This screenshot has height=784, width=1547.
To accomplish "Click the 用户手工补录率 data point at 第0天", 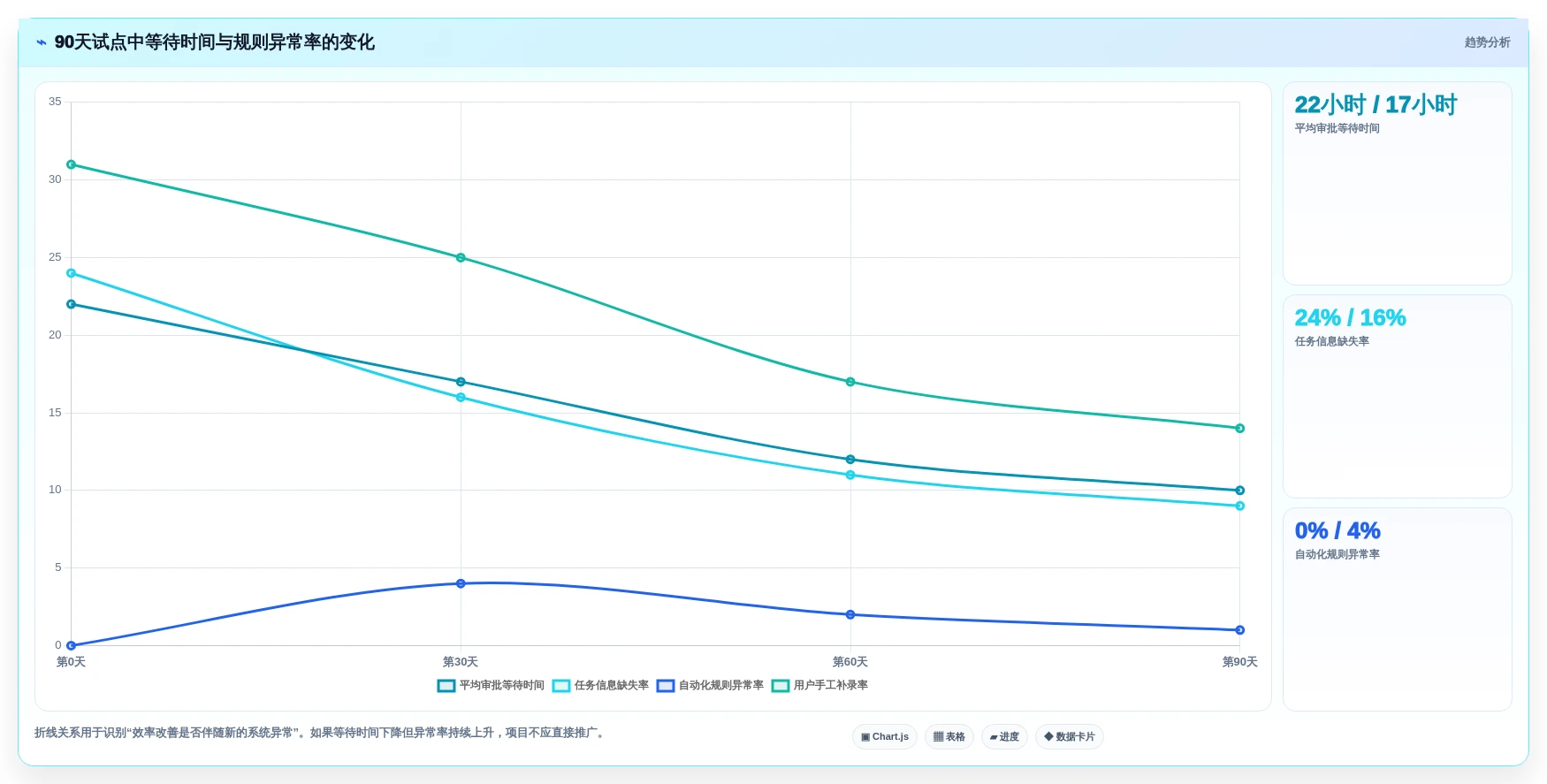I will (x=72, y=164).
